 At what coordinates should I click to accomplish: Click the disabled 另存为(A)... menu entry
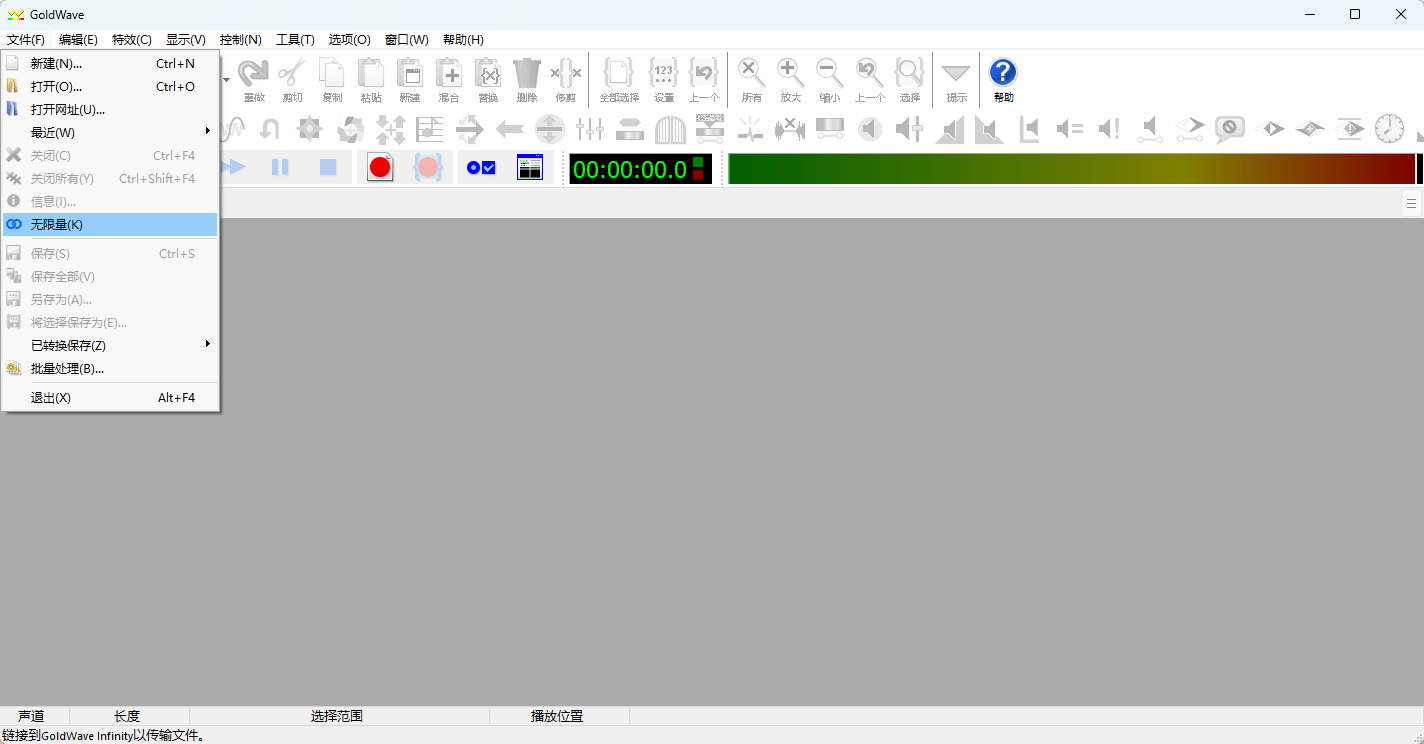click(x=110, y=299)
